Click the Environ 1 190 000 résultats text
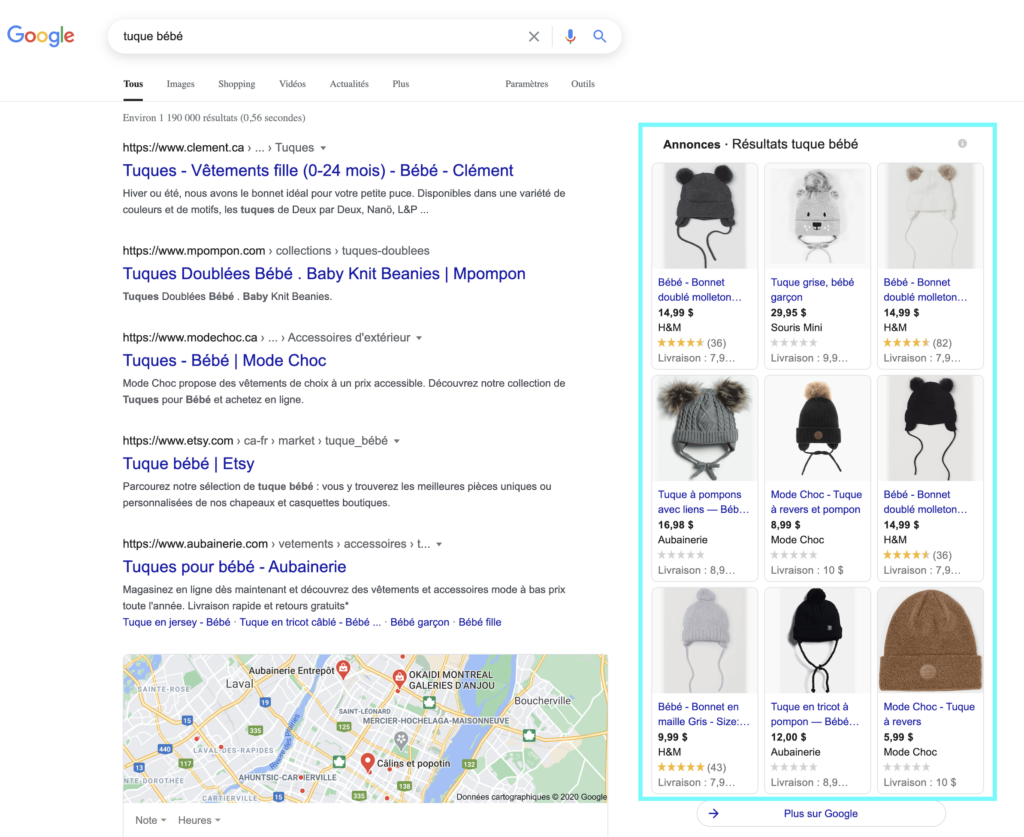This screenshot has height=837, width=1024. click(214, 118)
